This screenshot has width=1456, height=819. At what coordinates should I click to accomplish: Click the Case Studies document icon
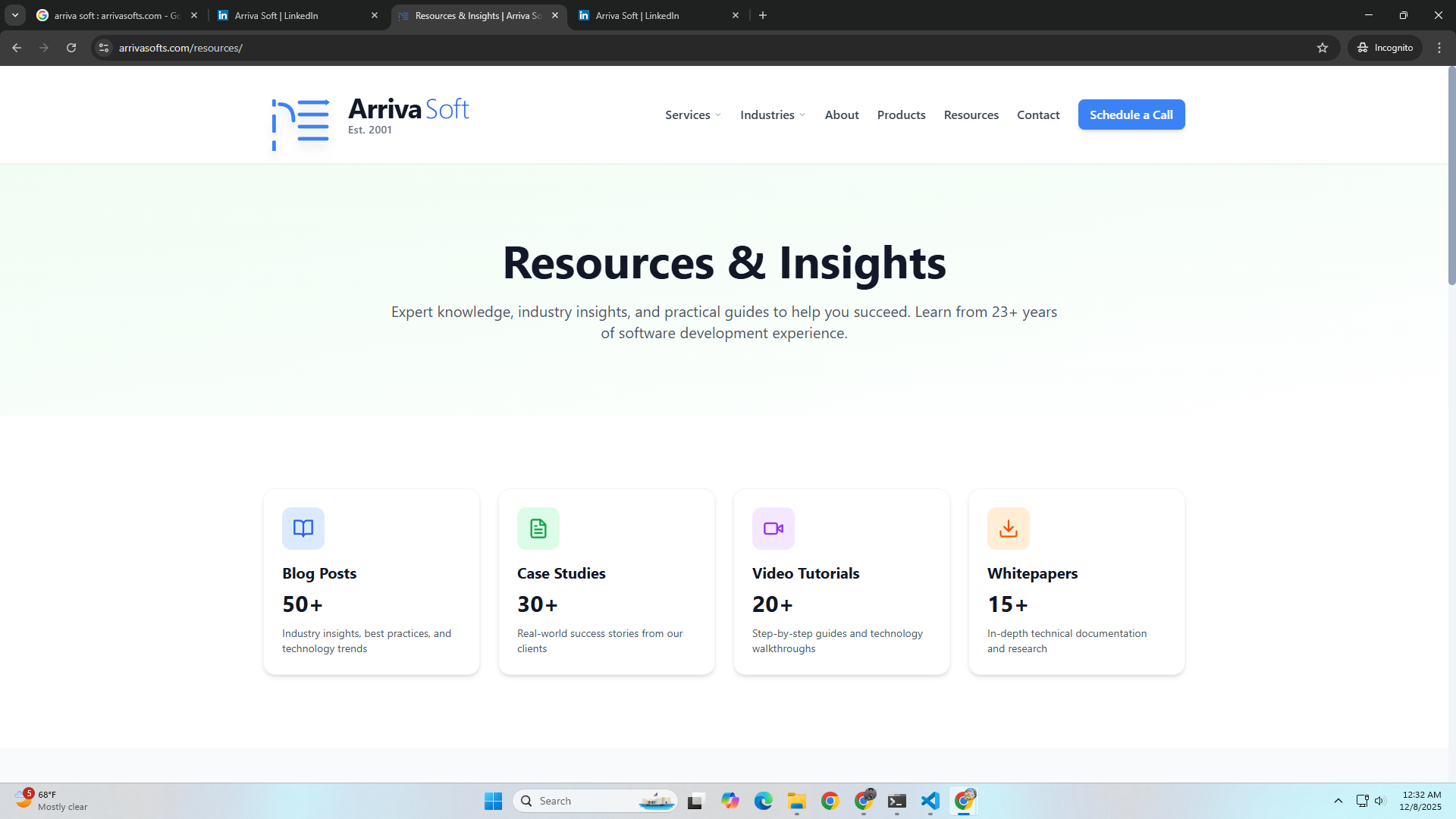pos(538,529)
